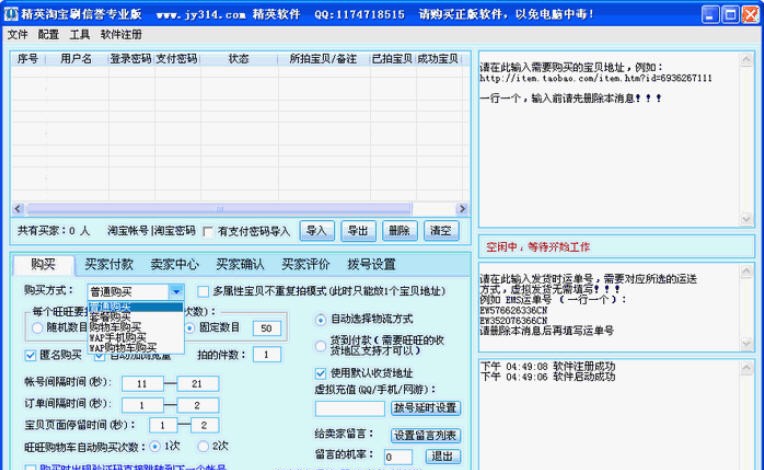Click the 清空 button
The image size is (764, 470).
[441, 231]
